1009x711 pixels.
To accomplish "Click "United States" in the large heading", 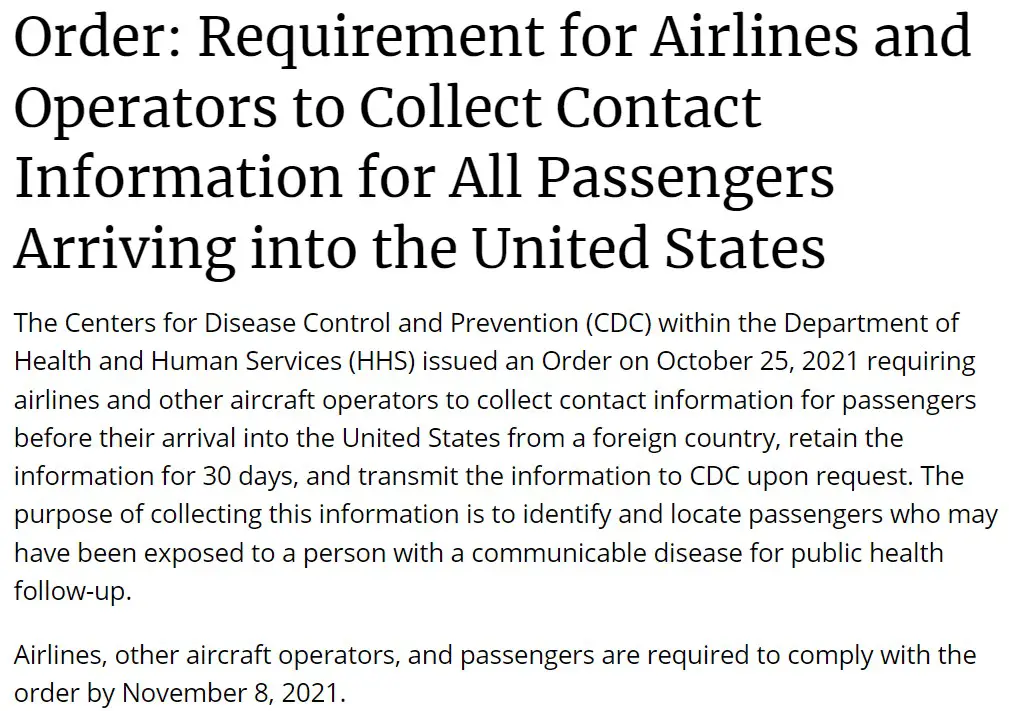I will (649, 248).
